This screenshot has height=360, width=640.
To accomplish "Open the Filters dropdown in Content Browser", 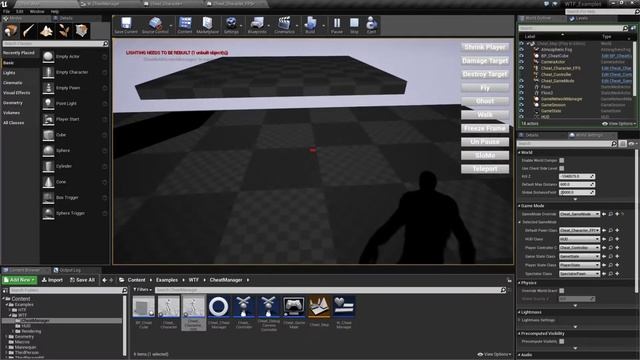I will coord(142,290).
